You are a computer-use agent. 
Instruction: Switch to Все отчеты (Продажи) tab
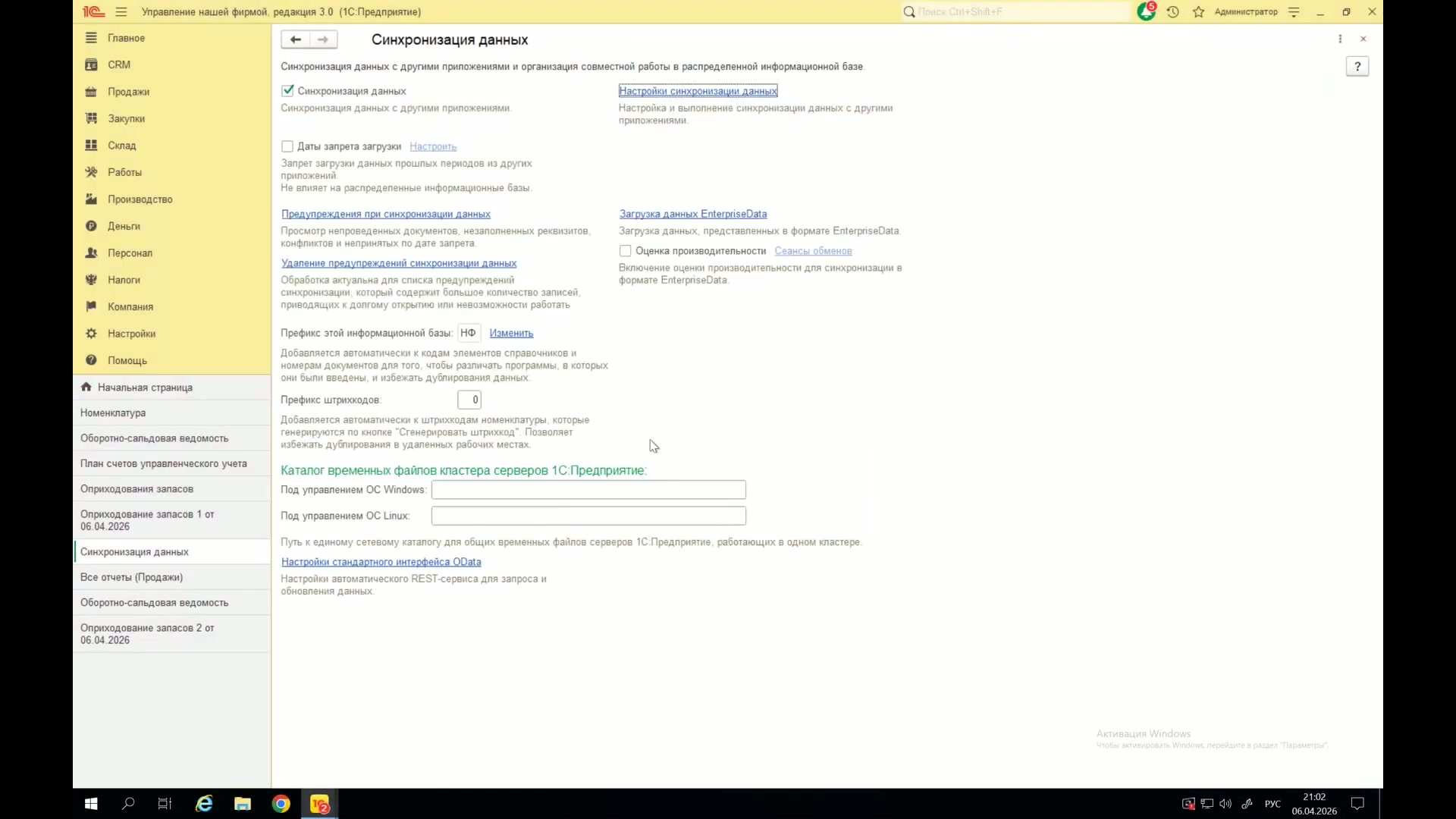tap(172, 578)
